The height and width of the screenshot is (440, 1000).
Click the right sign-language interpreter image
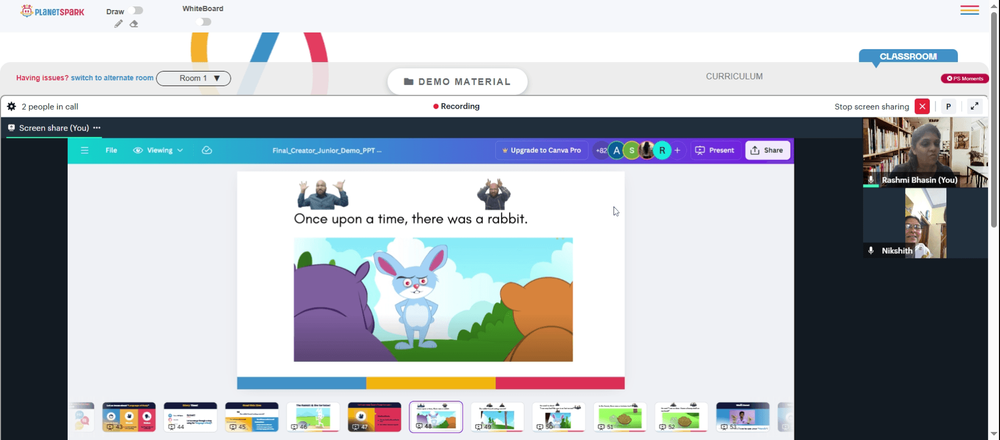(494, 194)
